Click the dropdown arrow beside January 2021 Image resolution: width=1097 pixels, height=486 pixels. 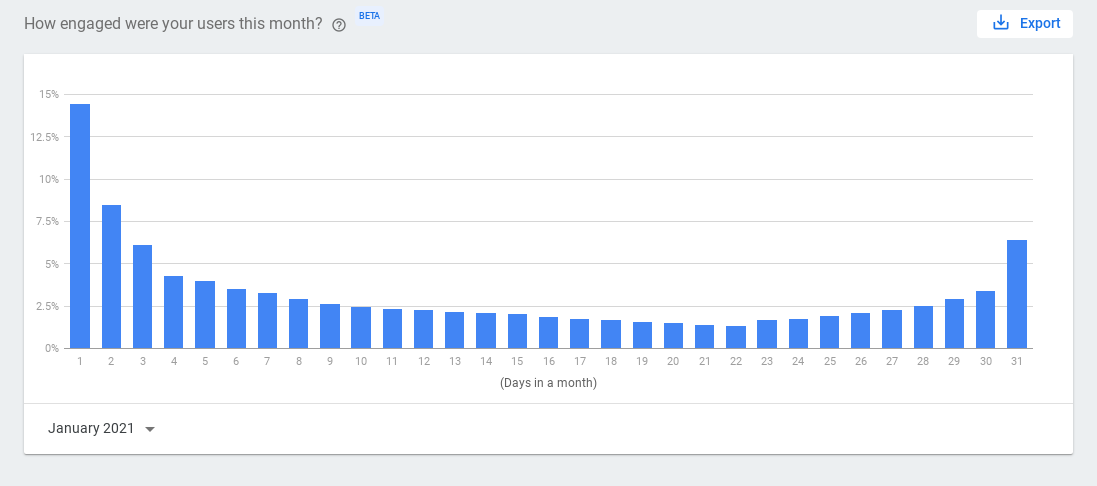(150, 429)
